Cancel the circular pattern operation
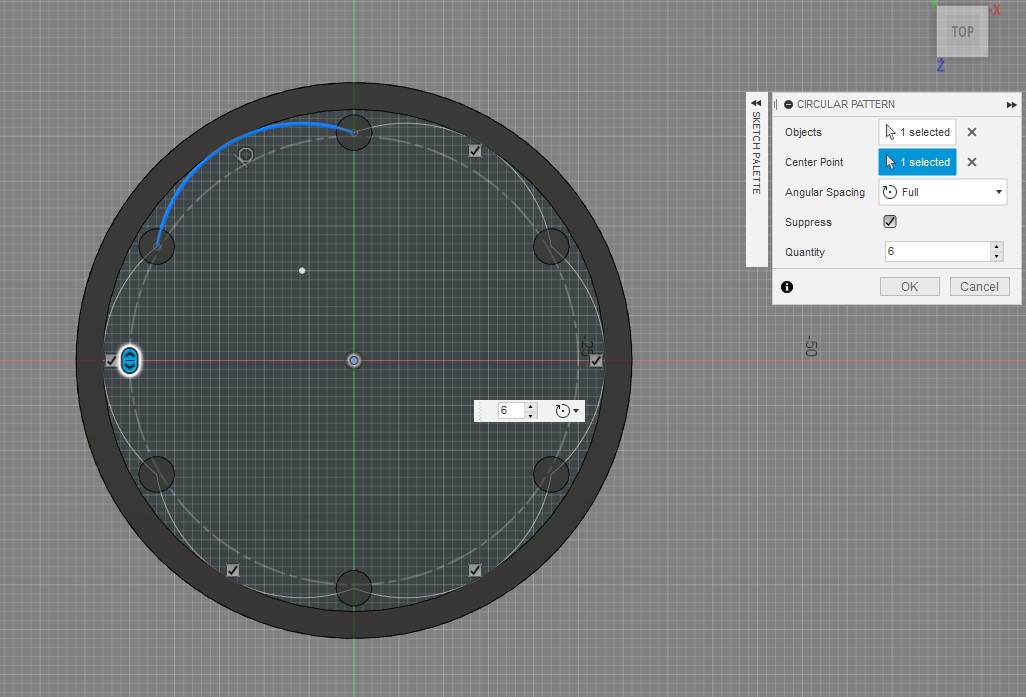Viewport: 1026px width, 697px height. pyautogui.click(x=979, y=286)
